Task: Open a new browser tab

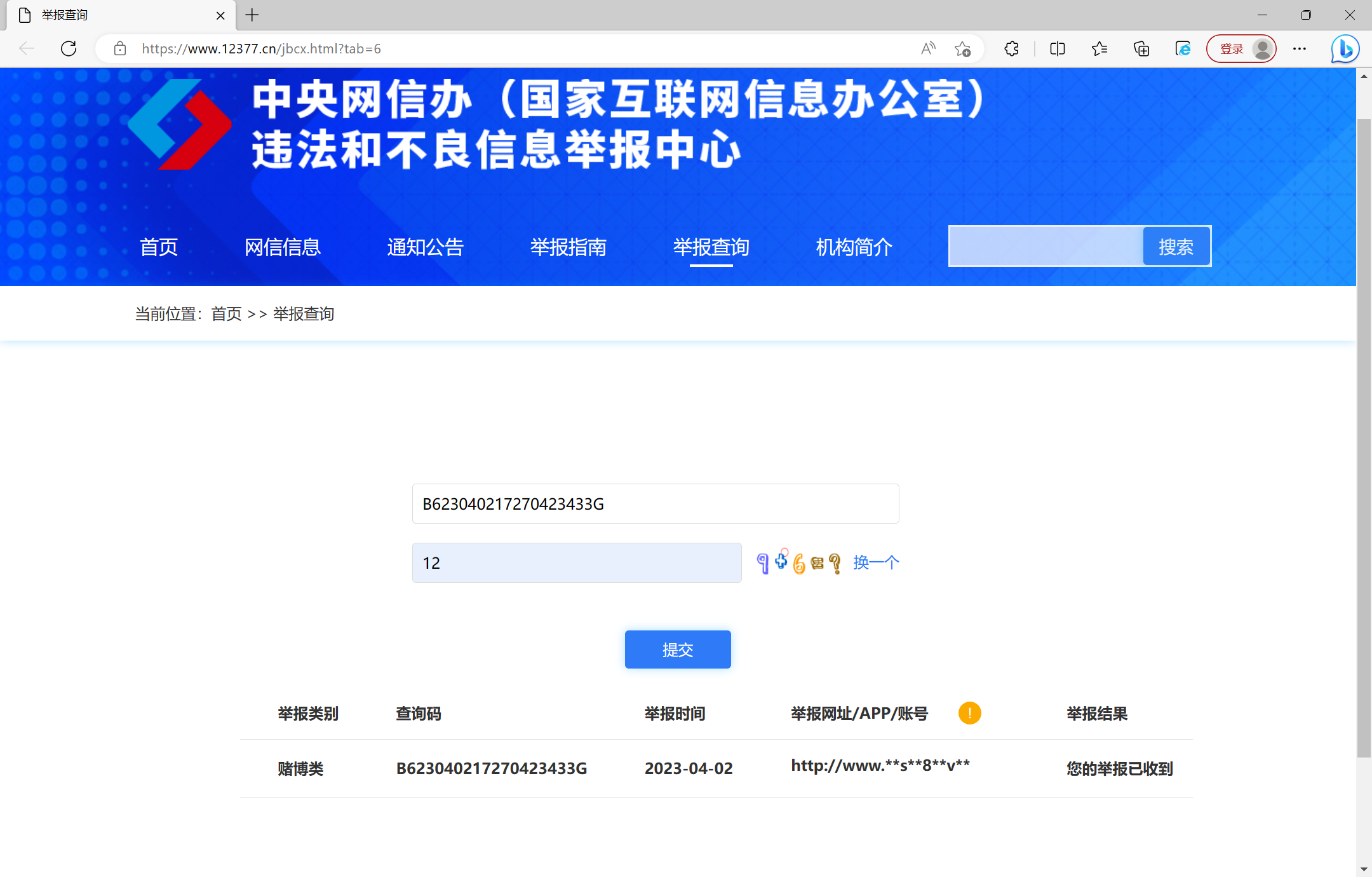Action: 252,15
